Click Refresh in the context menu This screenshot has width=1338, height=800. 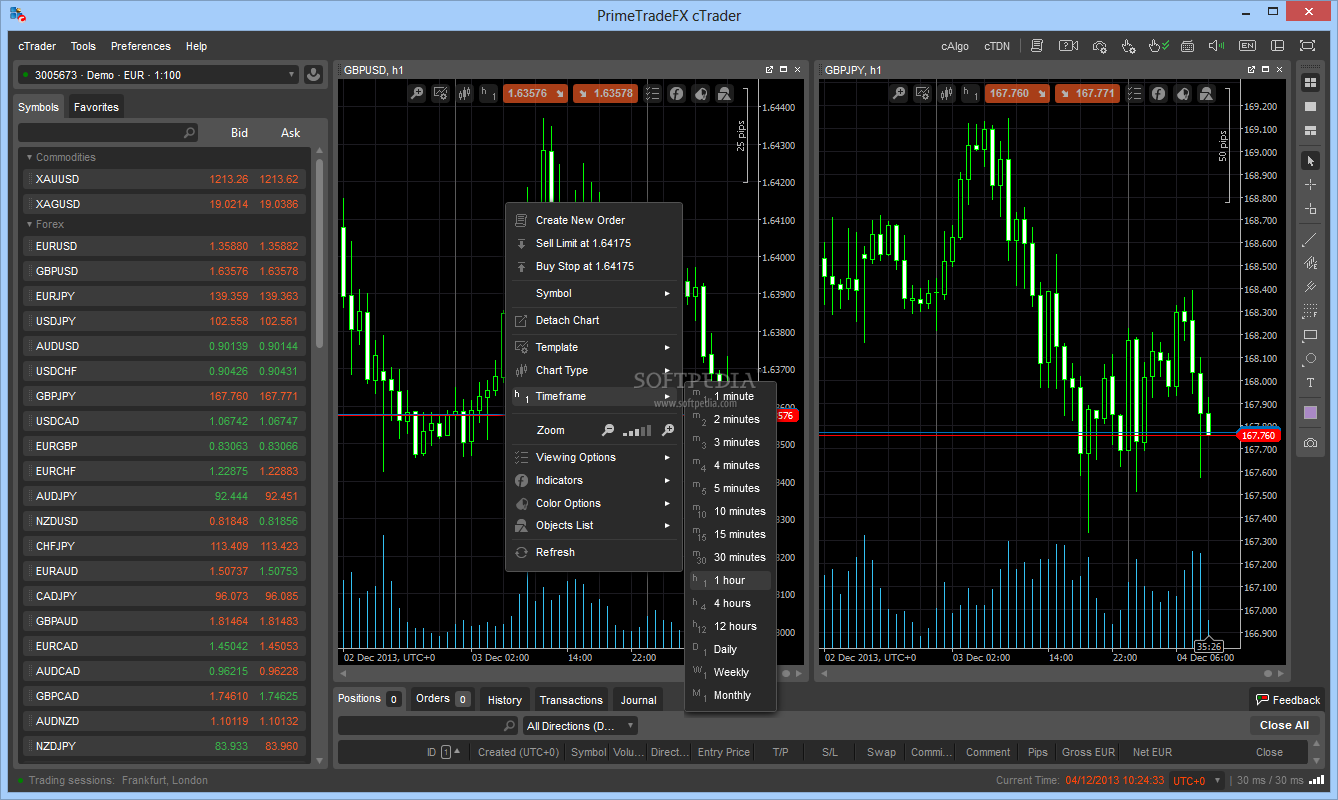coord(594,552)
